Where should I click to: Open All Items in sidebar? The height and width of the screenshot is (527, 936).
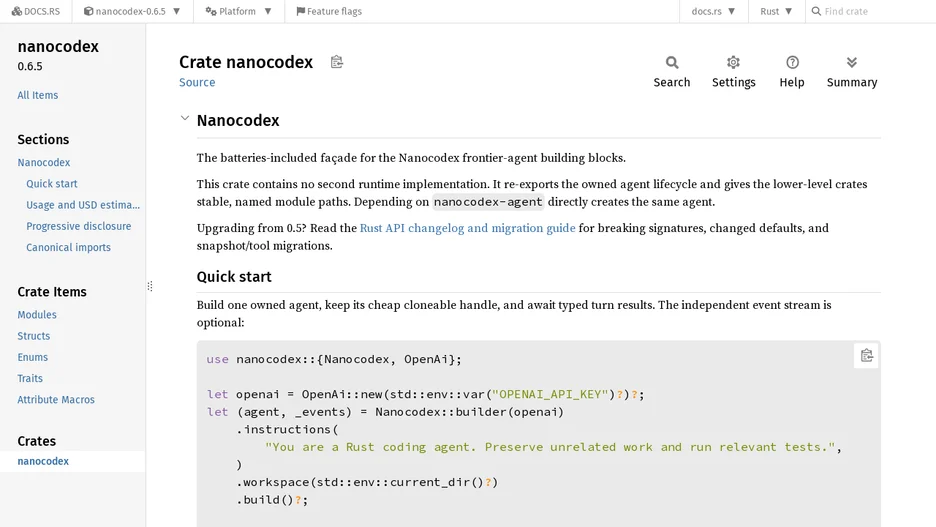38,95
